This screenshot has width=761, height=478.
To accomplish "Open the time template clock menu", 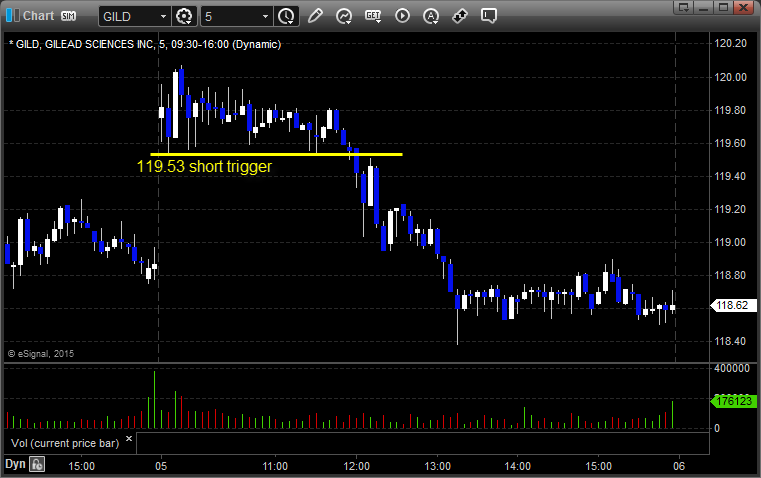I will point(286,16).
